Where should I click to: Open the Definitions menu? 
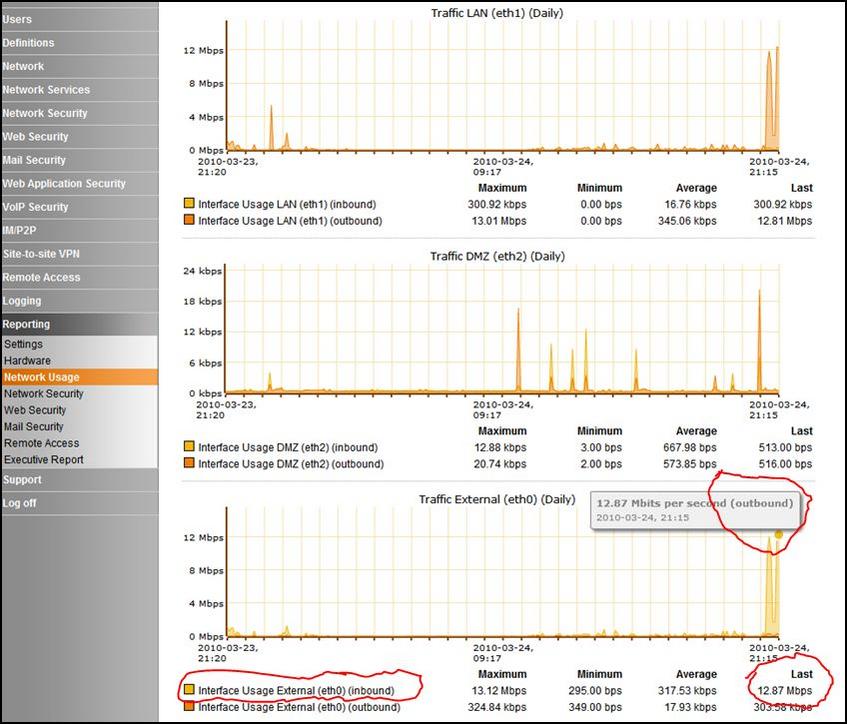[x=28, y=43]
